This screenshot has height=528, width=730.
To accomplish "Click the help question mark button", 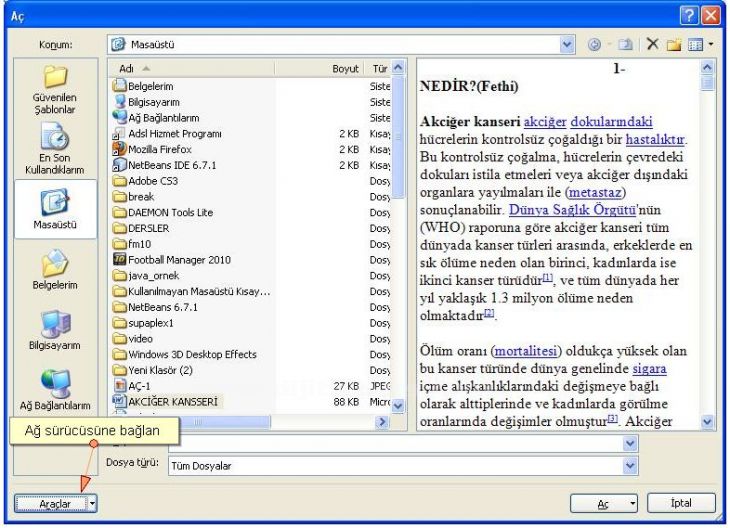I will (689, 15).
